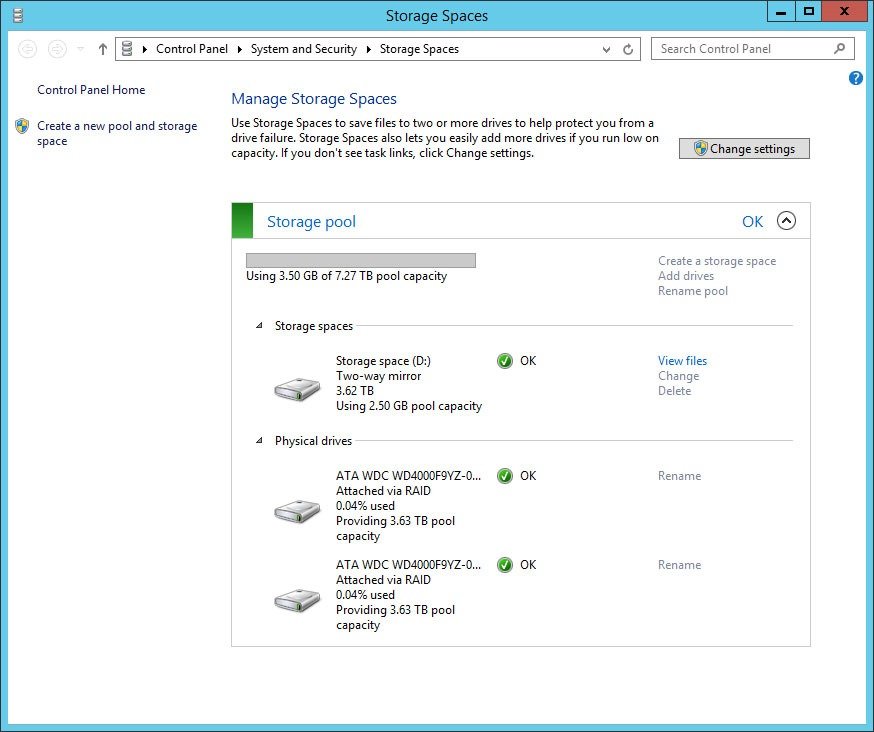This screenshot has height=732, width=874.
Task: Click 'Storage space (D:)' label
Action: (383, 361)
